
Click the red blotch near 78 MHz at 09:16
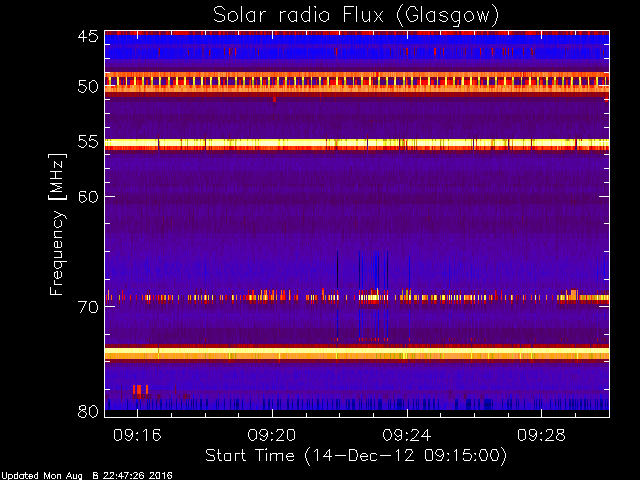click(x=140, y=390)
